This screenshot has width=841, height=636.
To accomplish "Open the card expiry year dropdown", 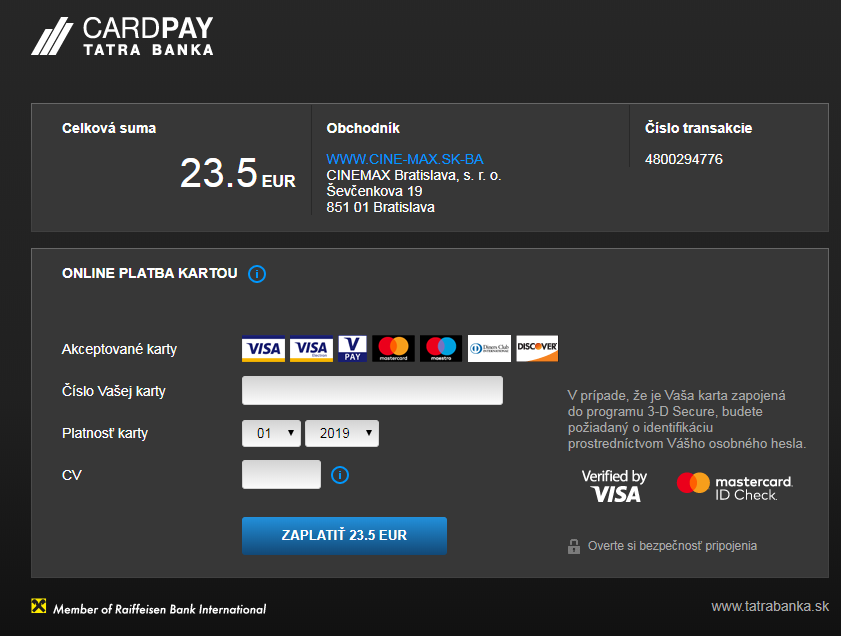I will 342,433.
